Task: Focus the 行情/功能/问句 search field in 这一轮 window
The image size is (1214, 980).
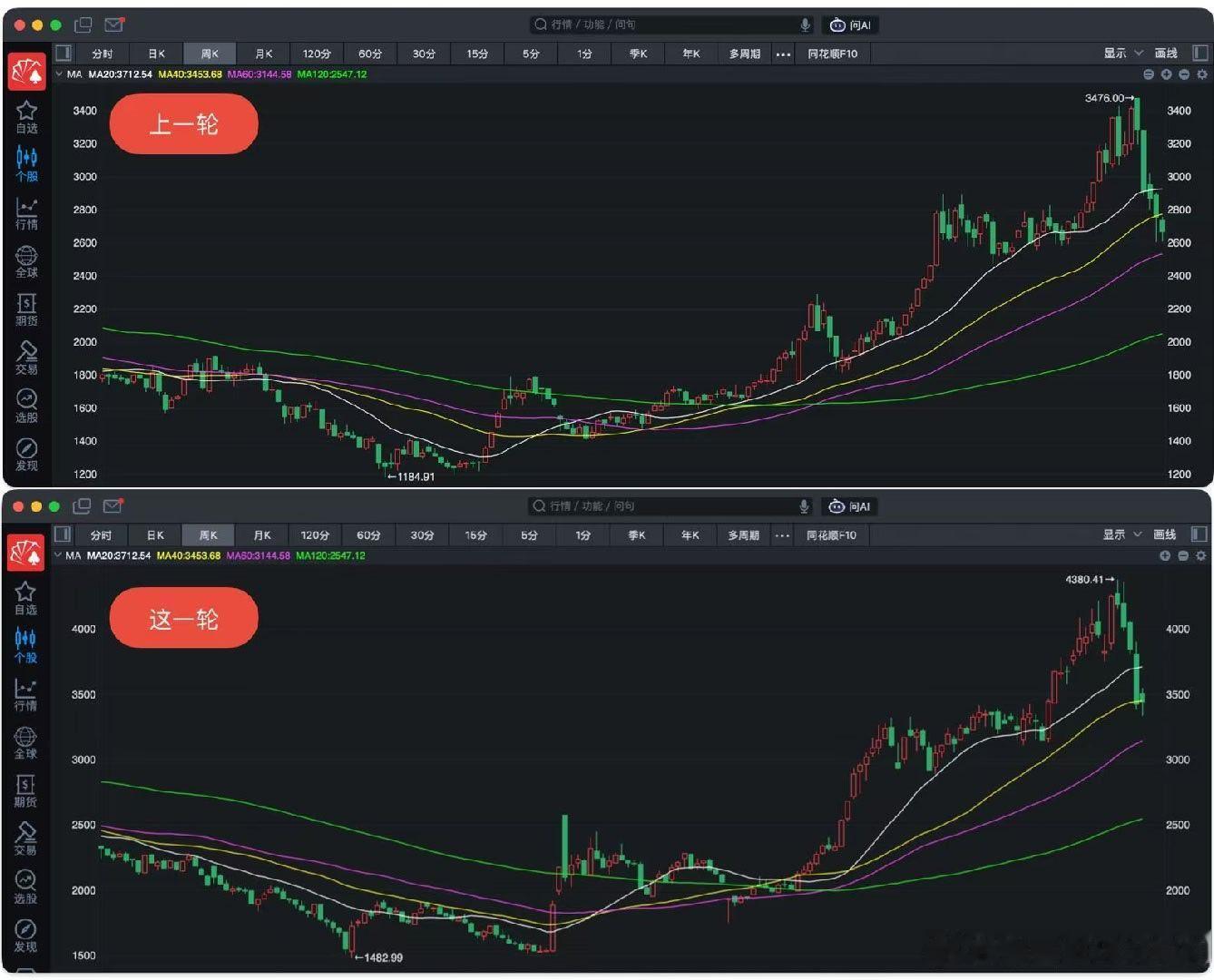Action: point(671,505)
